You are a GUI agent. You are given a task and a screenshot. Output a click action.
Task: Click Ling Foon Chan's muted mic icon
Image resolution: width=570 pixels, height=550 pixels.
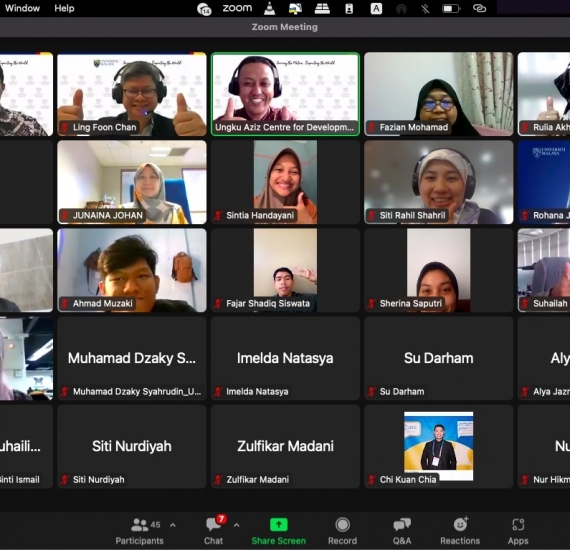coord(65,128)
